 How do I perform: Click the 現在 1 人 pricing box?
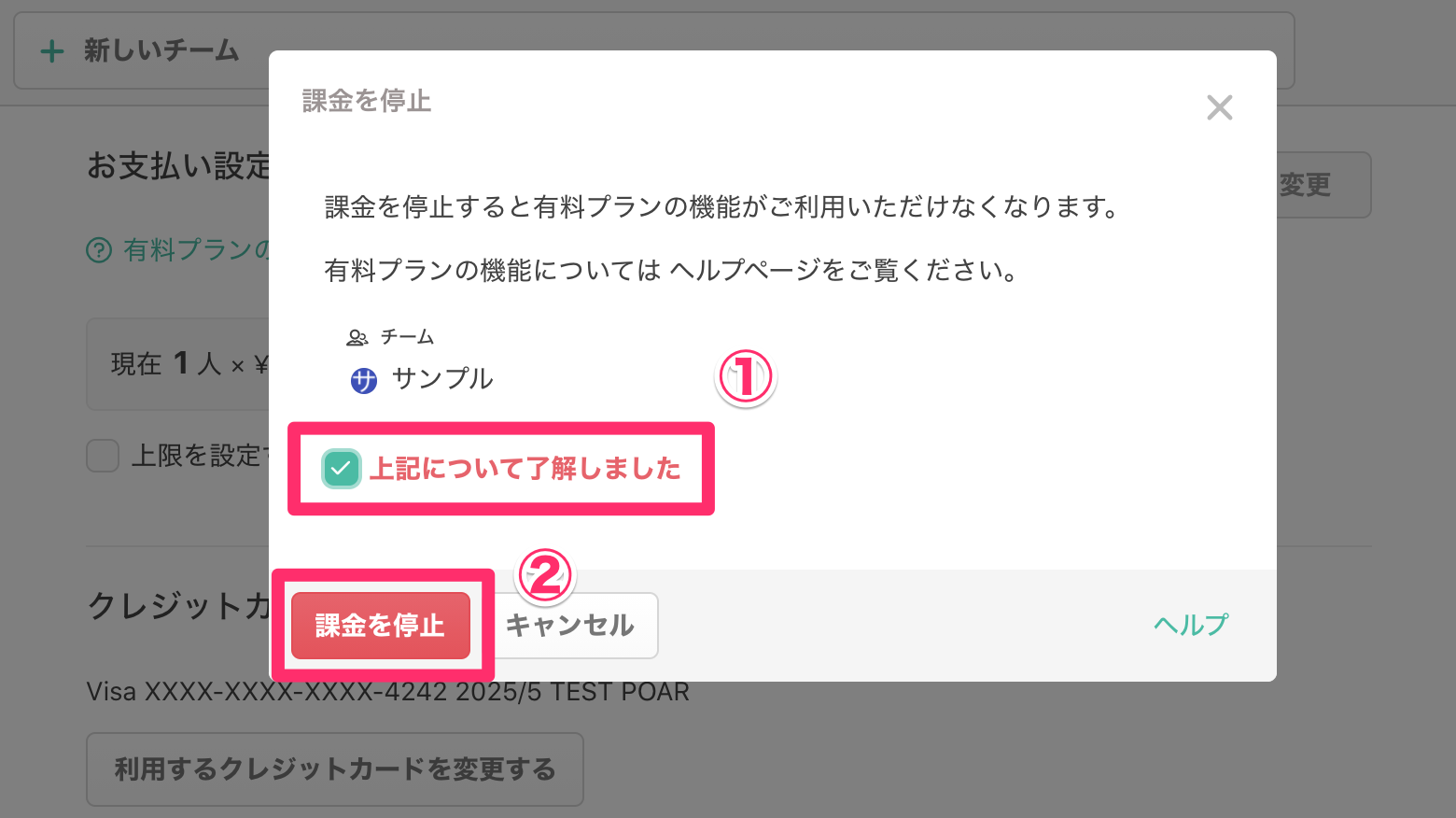coord(177,364)
